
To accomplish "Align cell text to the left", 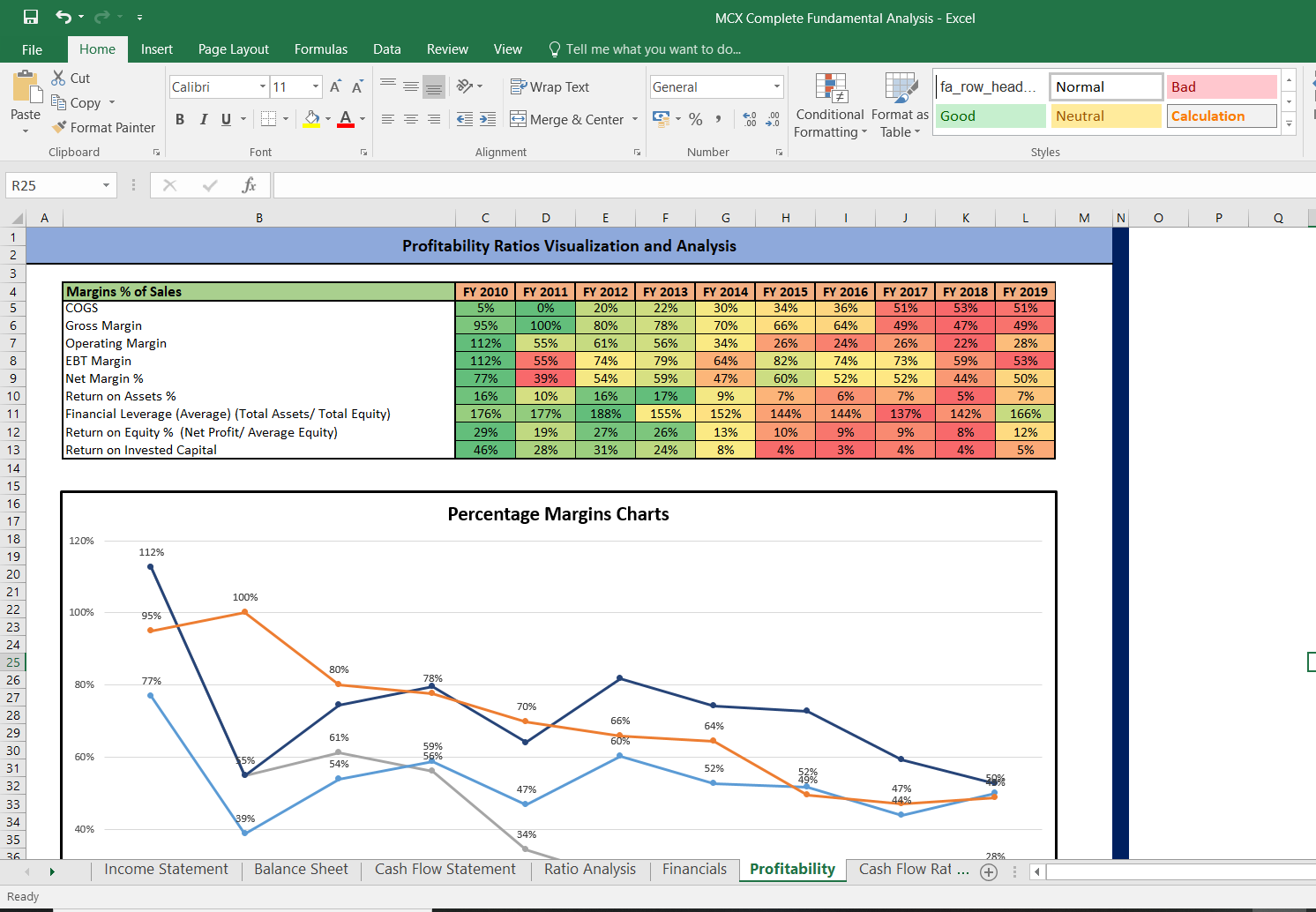I will pos(388,119).
